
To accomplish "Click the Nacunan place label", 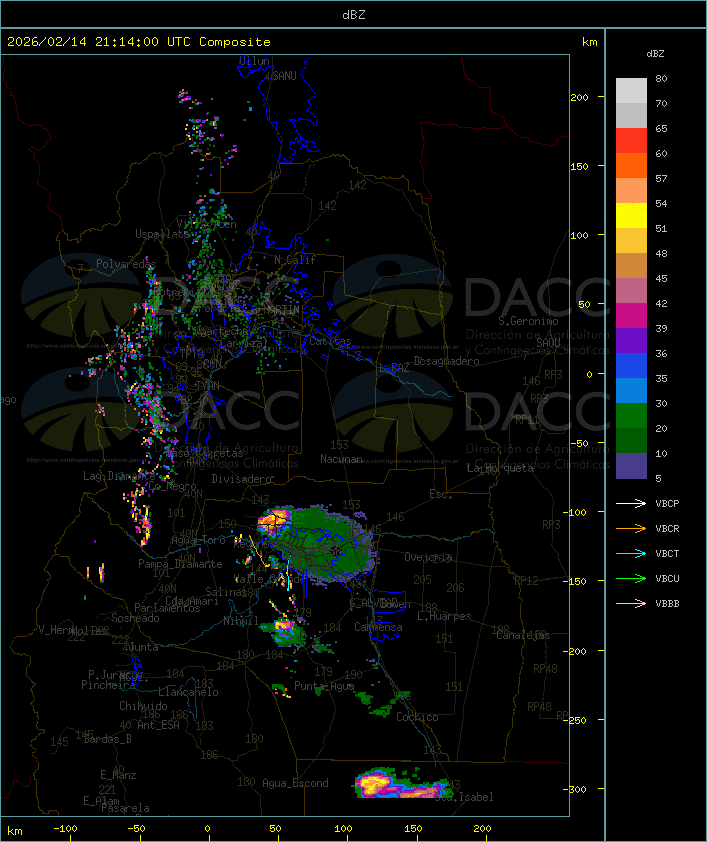I will click(x=341, y=459).
